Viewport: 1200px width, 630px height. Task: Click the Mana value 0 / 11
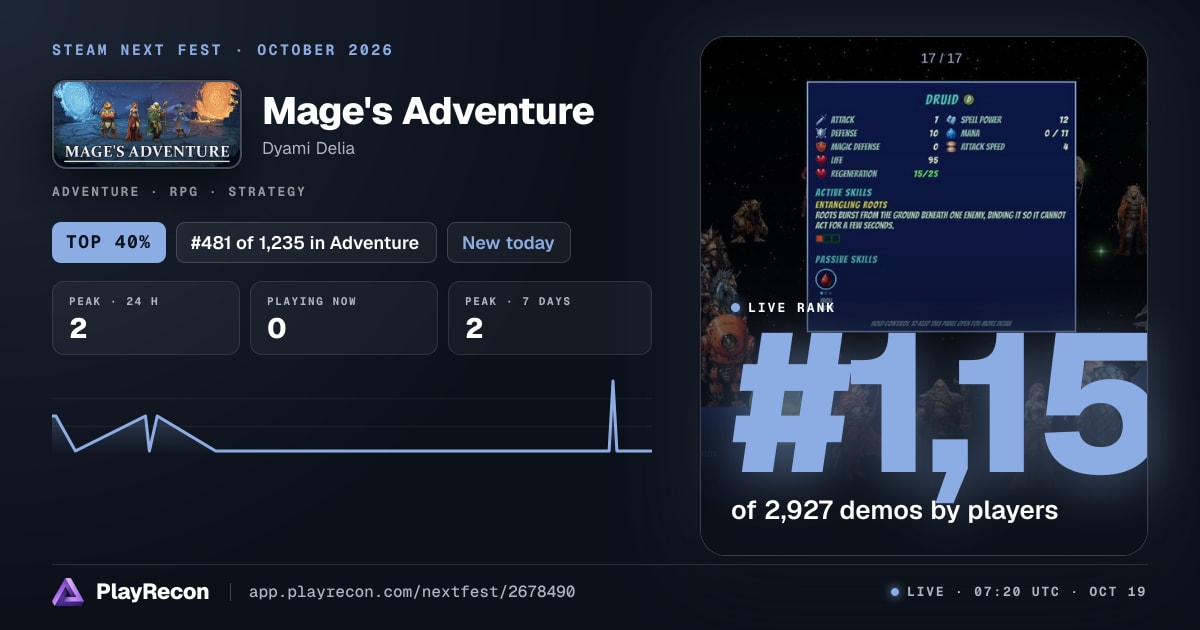(1057, 133)
